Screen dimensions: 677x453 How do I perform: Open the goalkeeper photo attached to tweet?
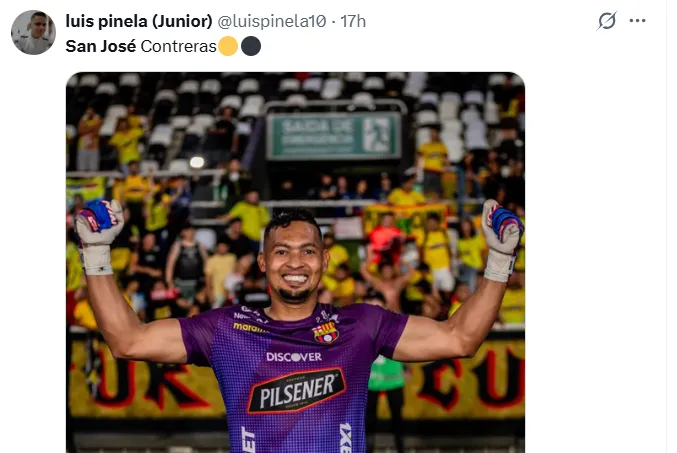pyautogui.click(x=295, y=262)
